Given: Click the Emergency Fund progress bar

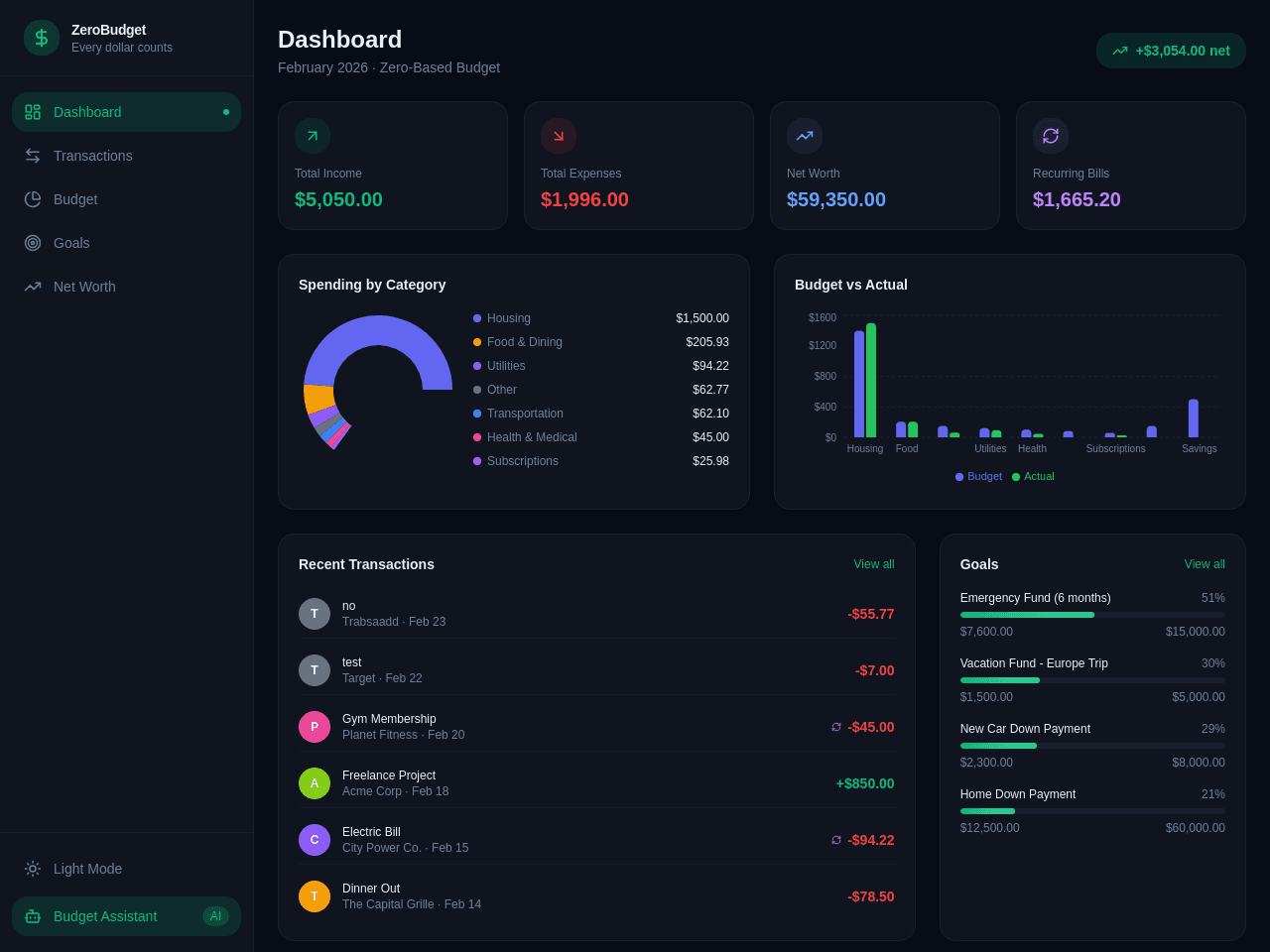Looking at the screenshot, I should 1092,615.
